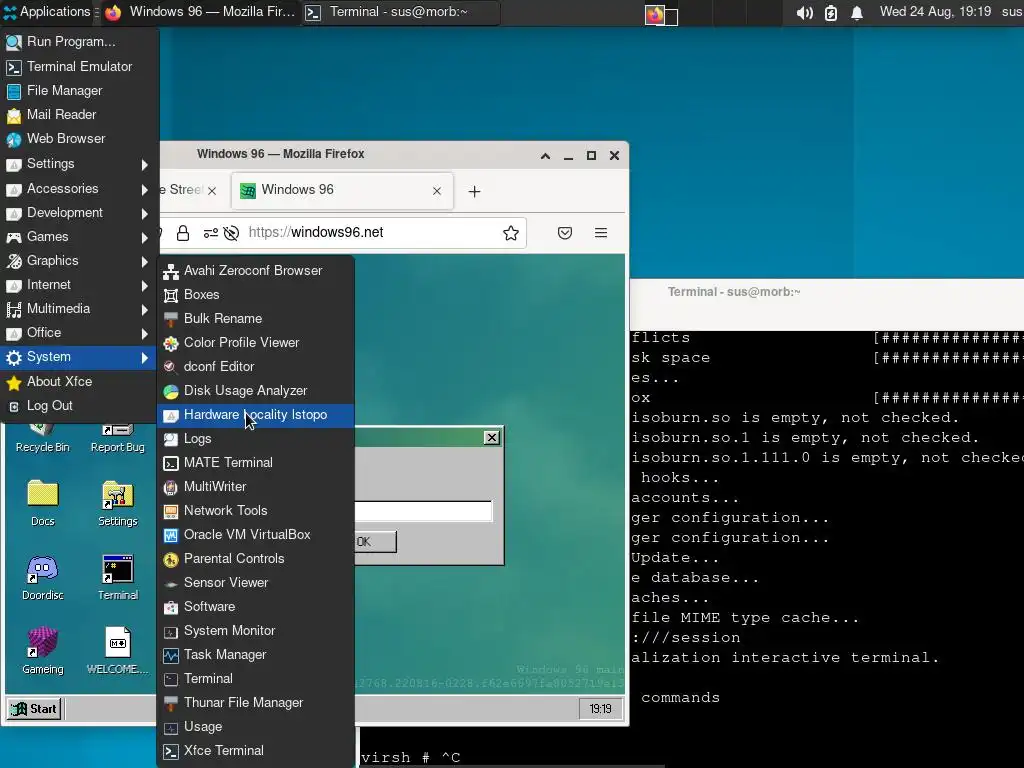
Task: Click OK in the Windows 96 dialog
Action: [376, 541]
